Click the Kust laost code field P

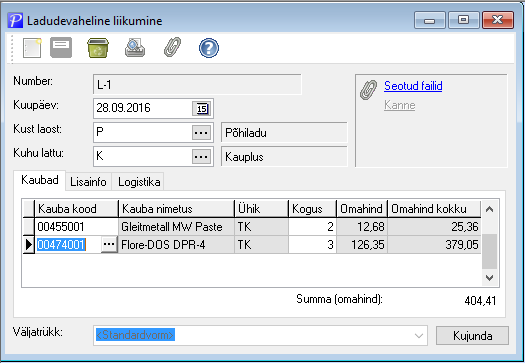pos(143,132)
